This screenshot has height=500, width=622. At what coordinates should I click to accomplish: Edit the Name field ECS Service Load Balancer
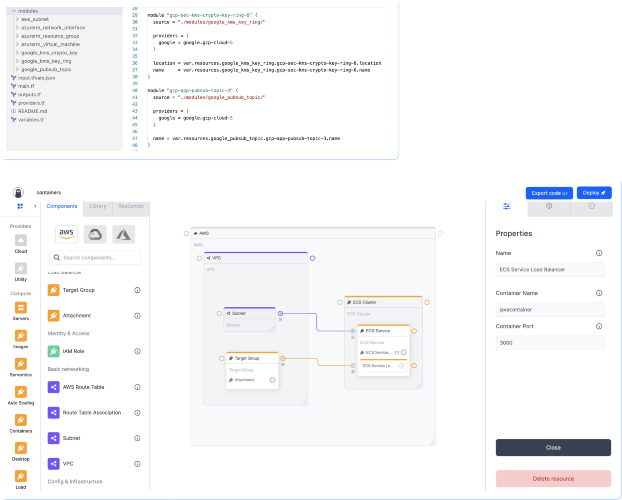click(550, 269)
